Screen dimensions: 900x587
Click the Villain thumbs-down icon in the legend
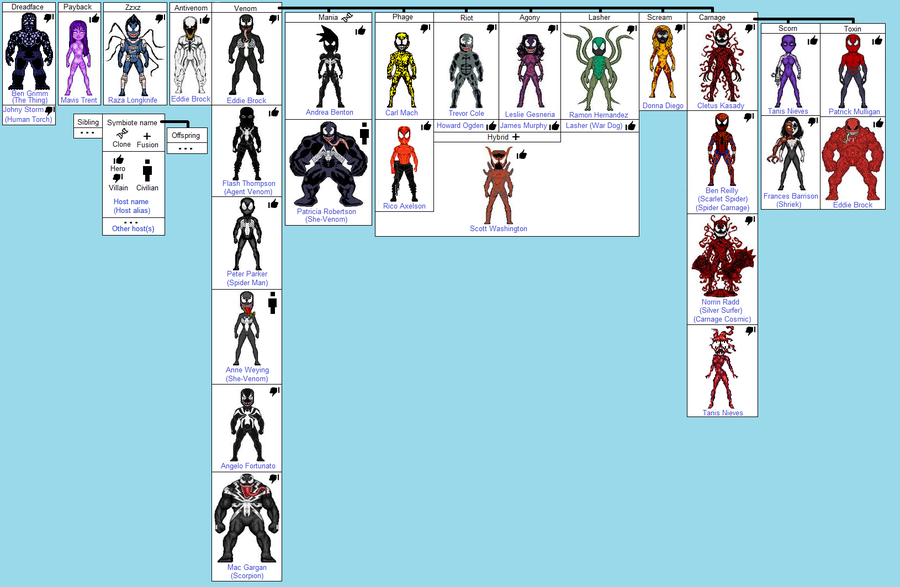(x=118, y=178)
